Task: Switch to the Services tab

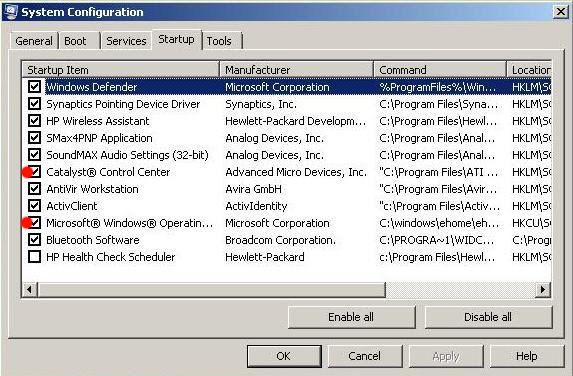Action: tap(126, 41)
